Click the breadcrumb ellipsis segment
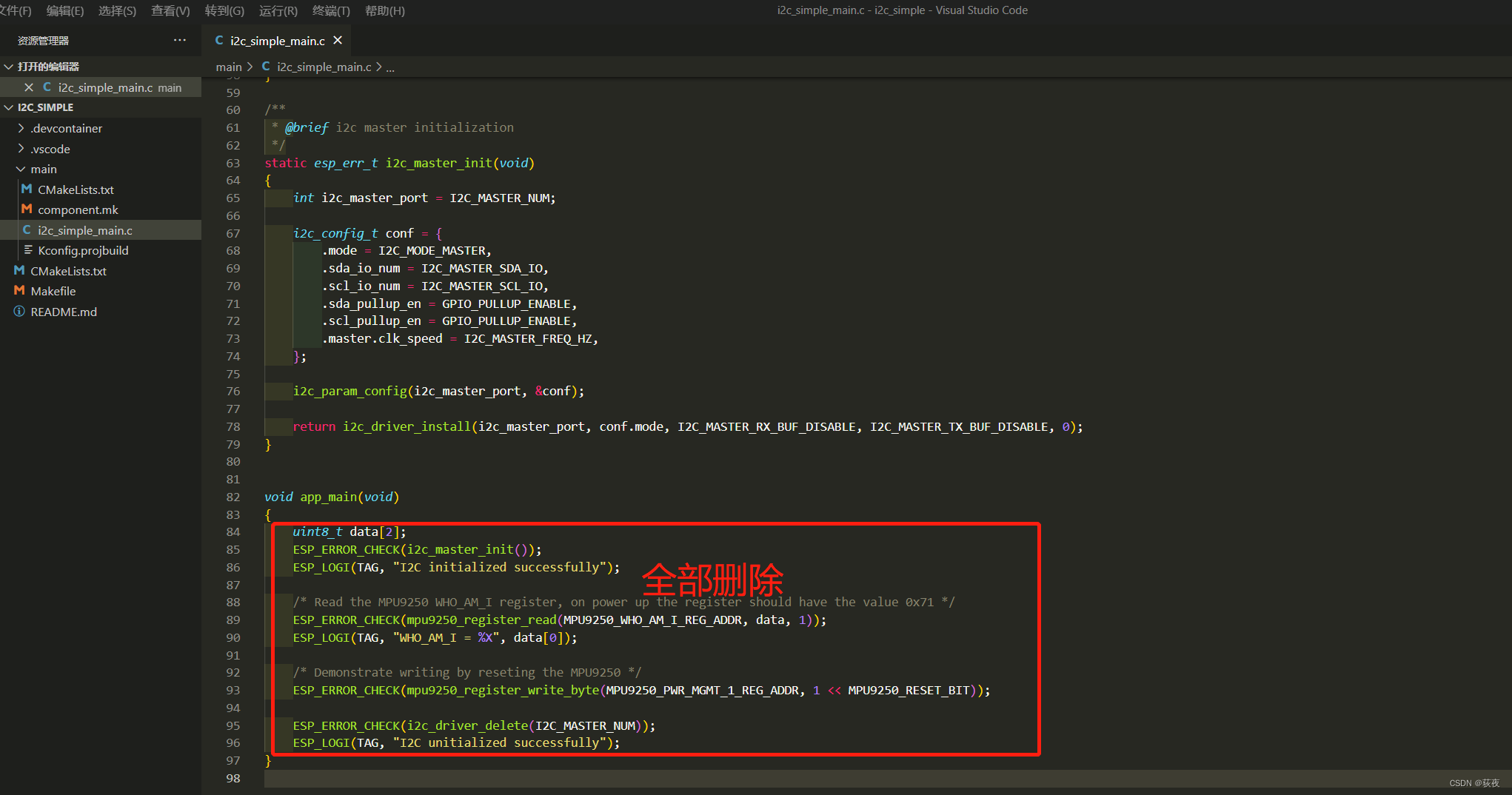 (x=390, y=67)
